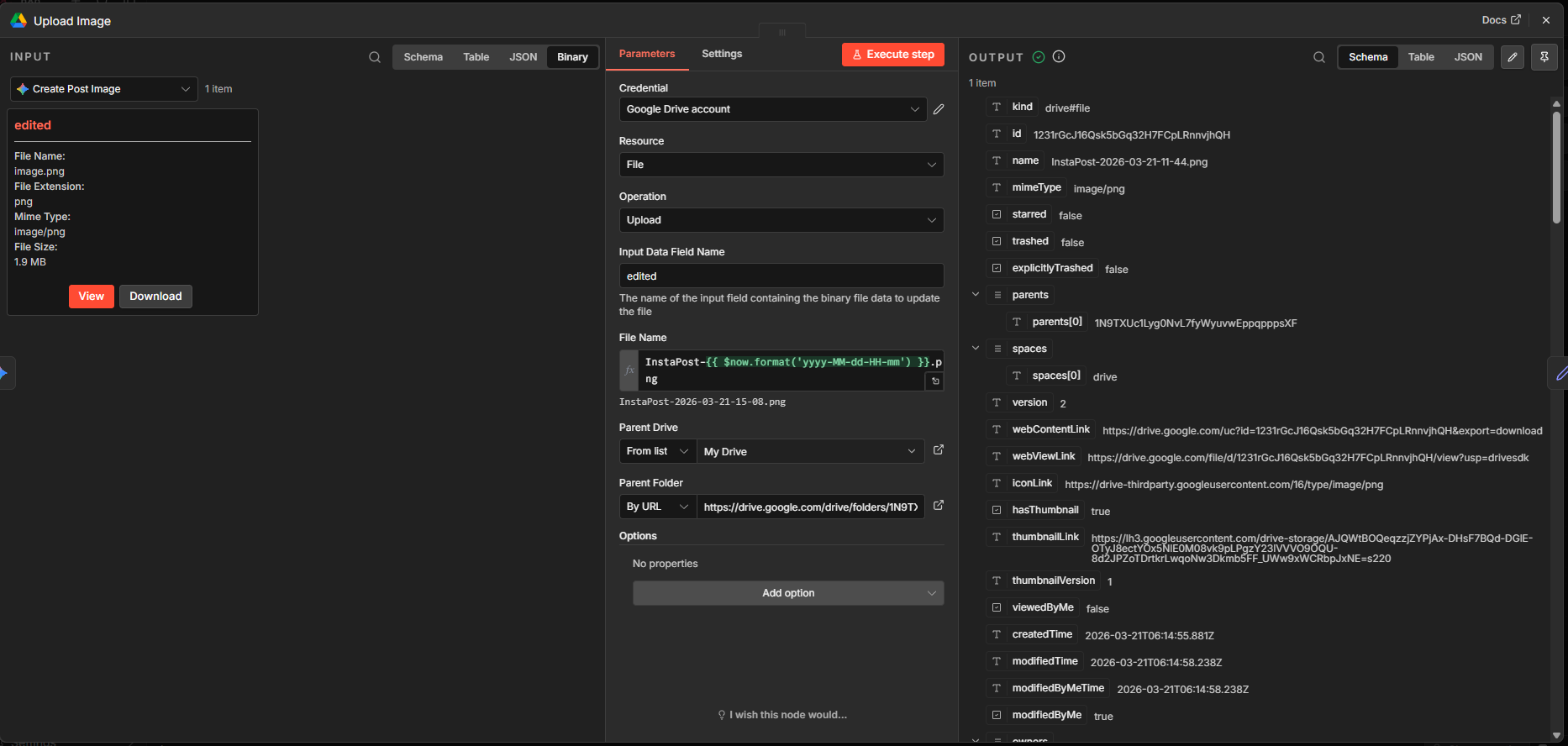The width and height of the screenshot is (1568, 746).
Task: Open the Add option dropdown
Action: (787, 593)
